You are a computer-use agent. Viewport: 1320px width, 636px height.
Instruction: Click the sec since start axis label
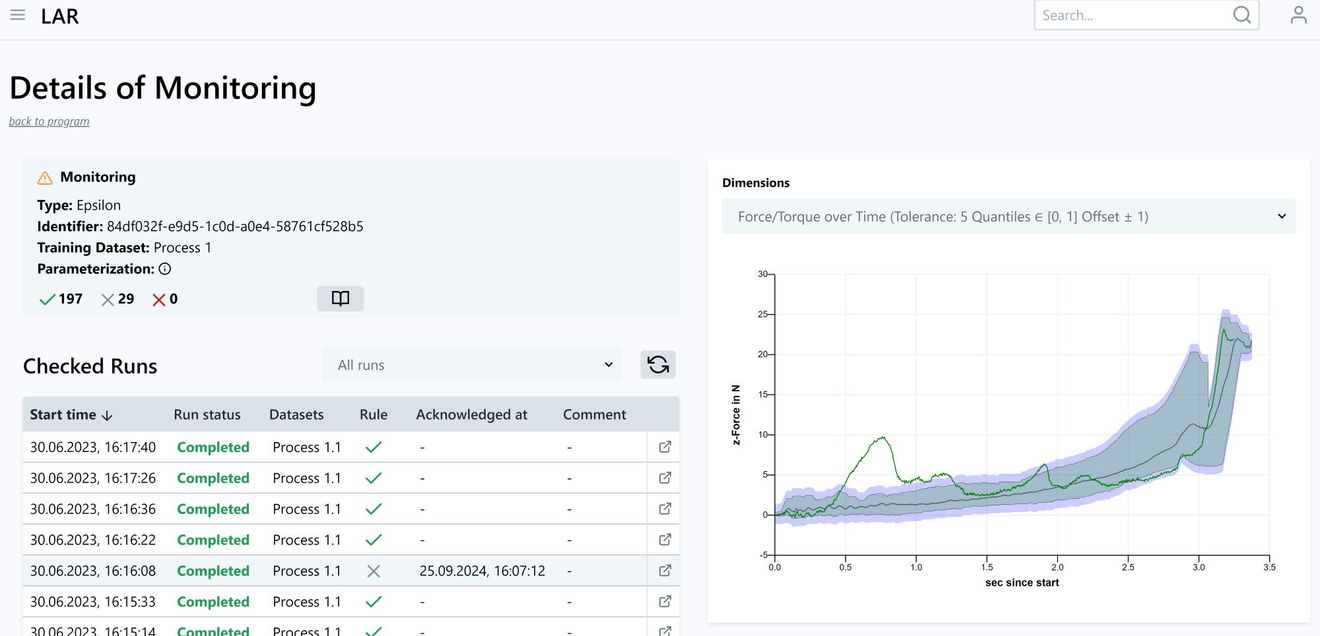click(1022, 582)
